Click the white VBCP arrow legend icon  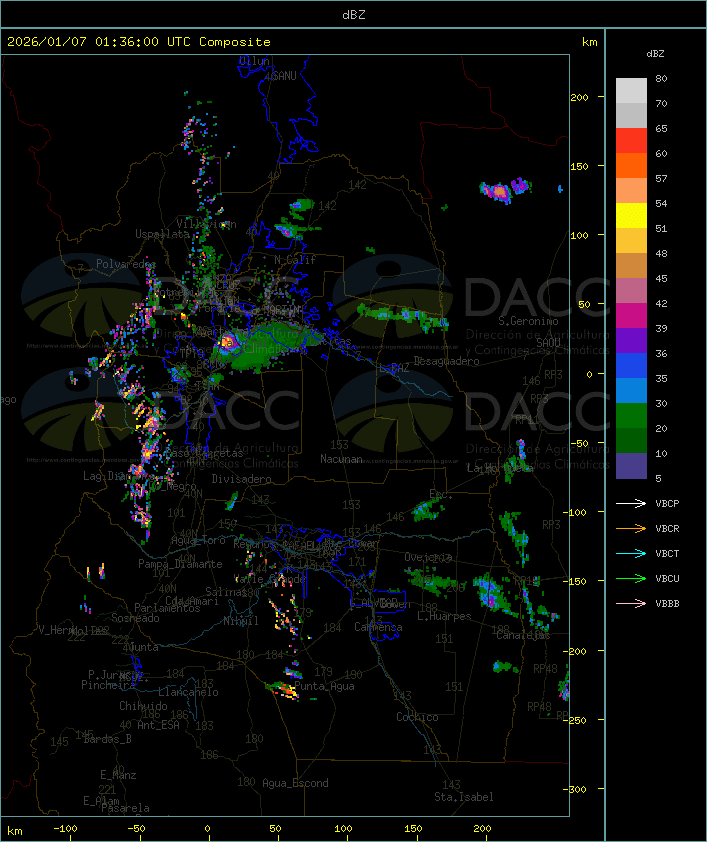tap(631, 503)
